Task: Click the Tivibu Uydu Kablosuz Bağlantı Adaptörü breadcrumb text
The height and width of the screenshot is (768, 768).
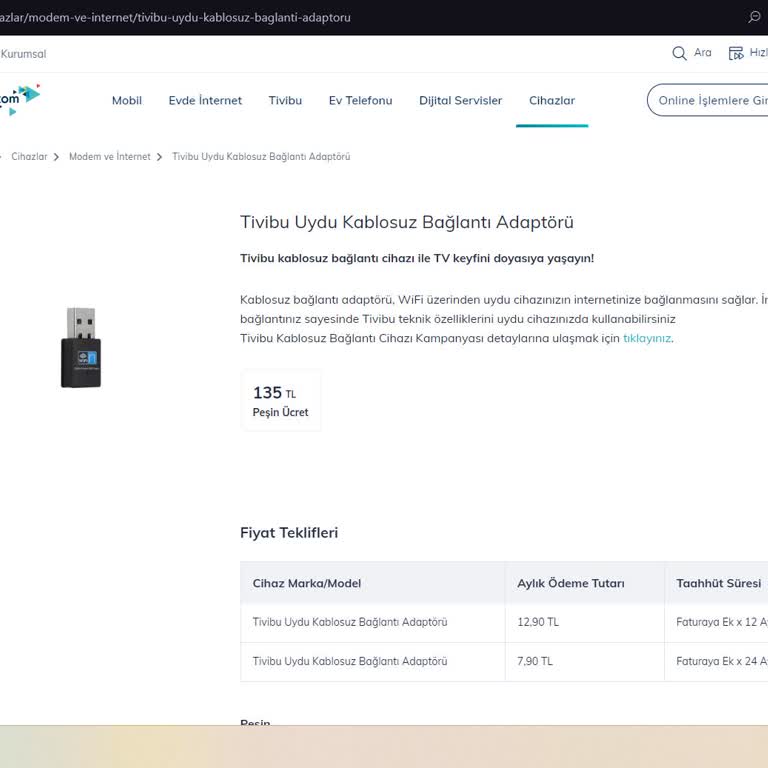Action: (261, 157)
